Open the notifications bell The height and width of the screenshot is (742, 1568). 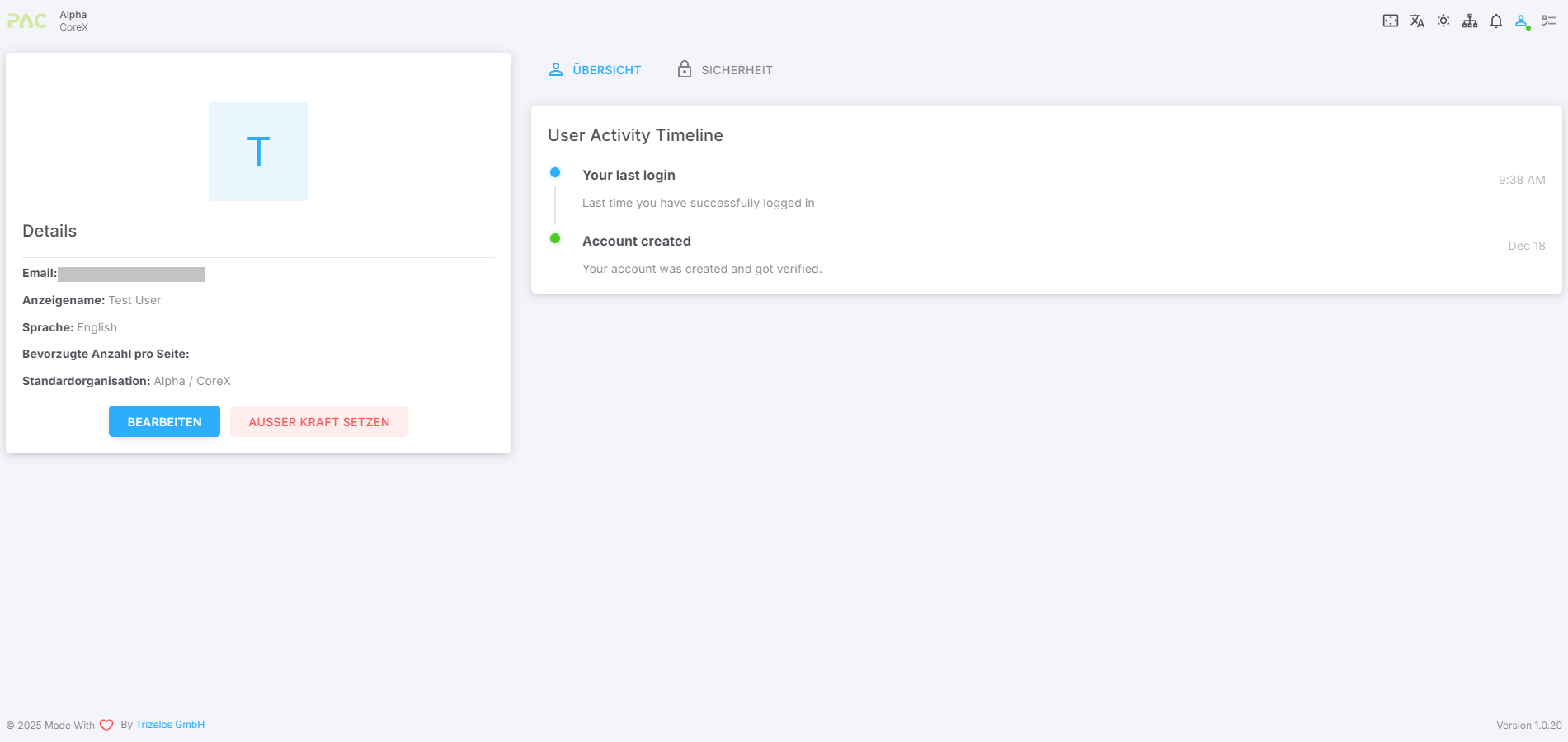pyautogui.click(x=1495, y=21)
